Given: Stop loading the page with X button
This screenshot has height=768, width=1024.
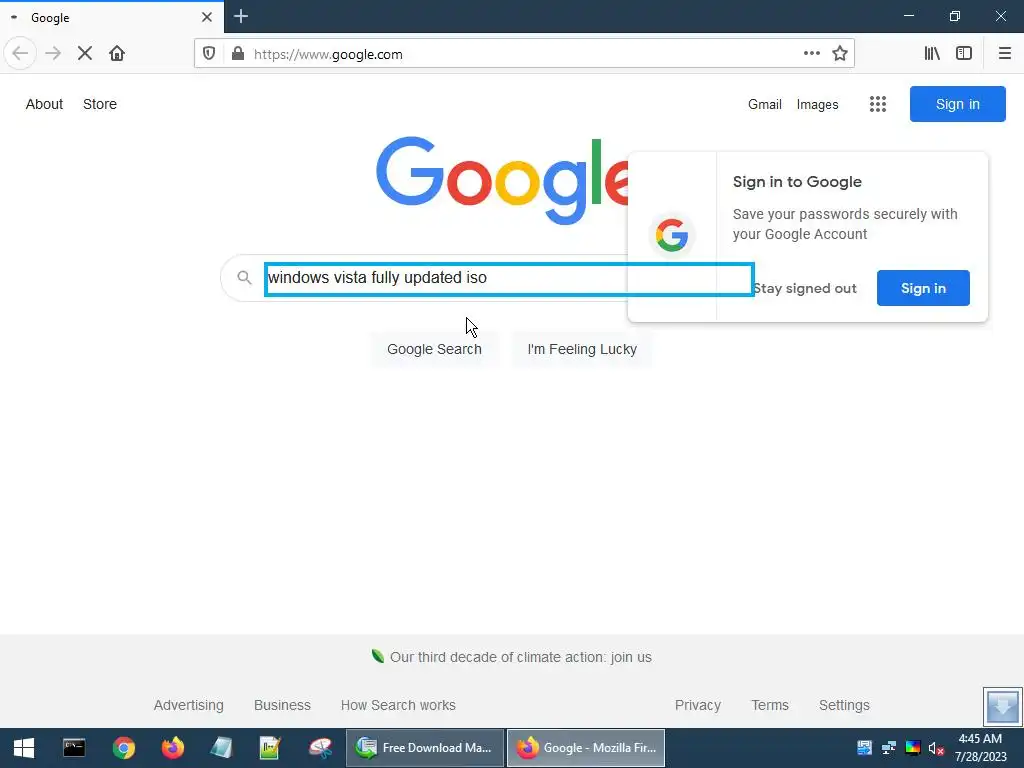Looking at the screenshot, I should 84,53.
